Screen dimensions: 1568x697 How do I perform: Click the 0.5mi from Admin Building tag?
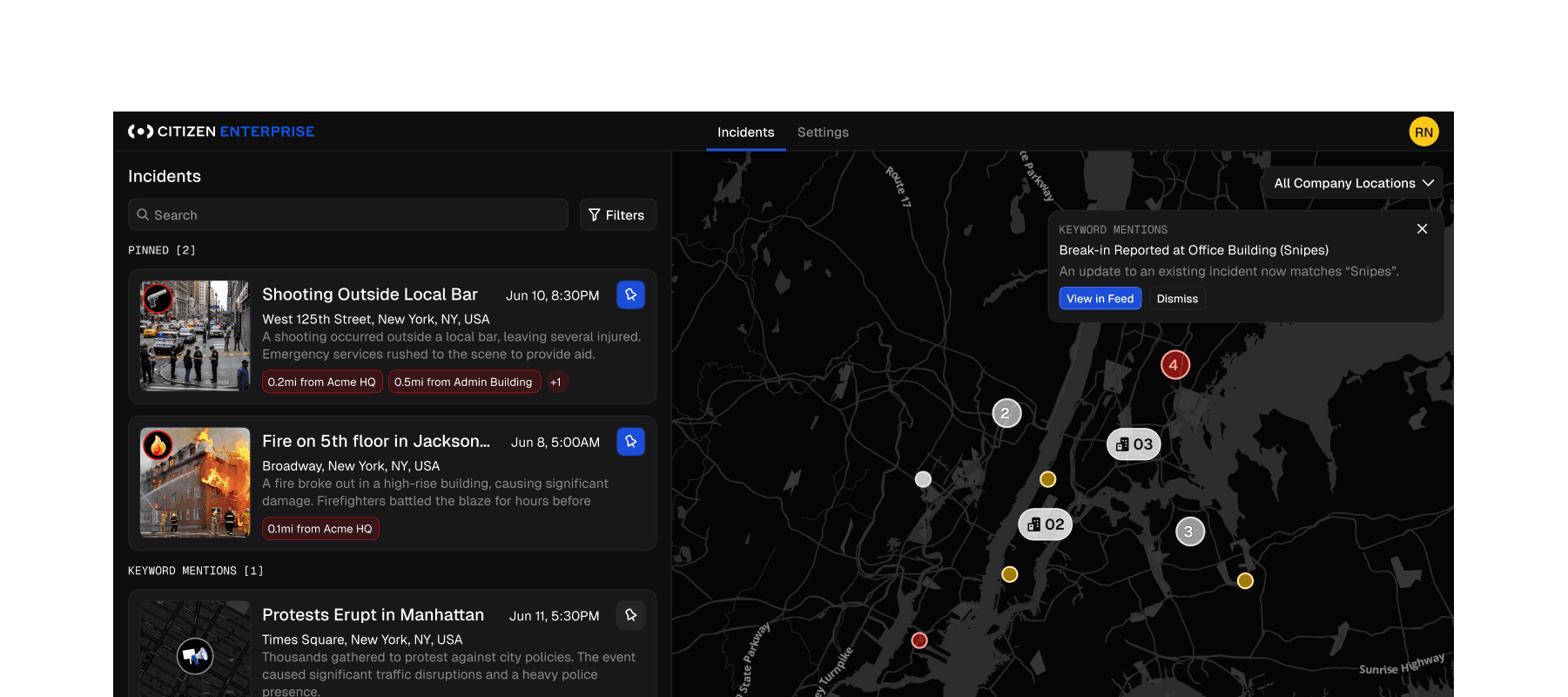tap(463, 382)
